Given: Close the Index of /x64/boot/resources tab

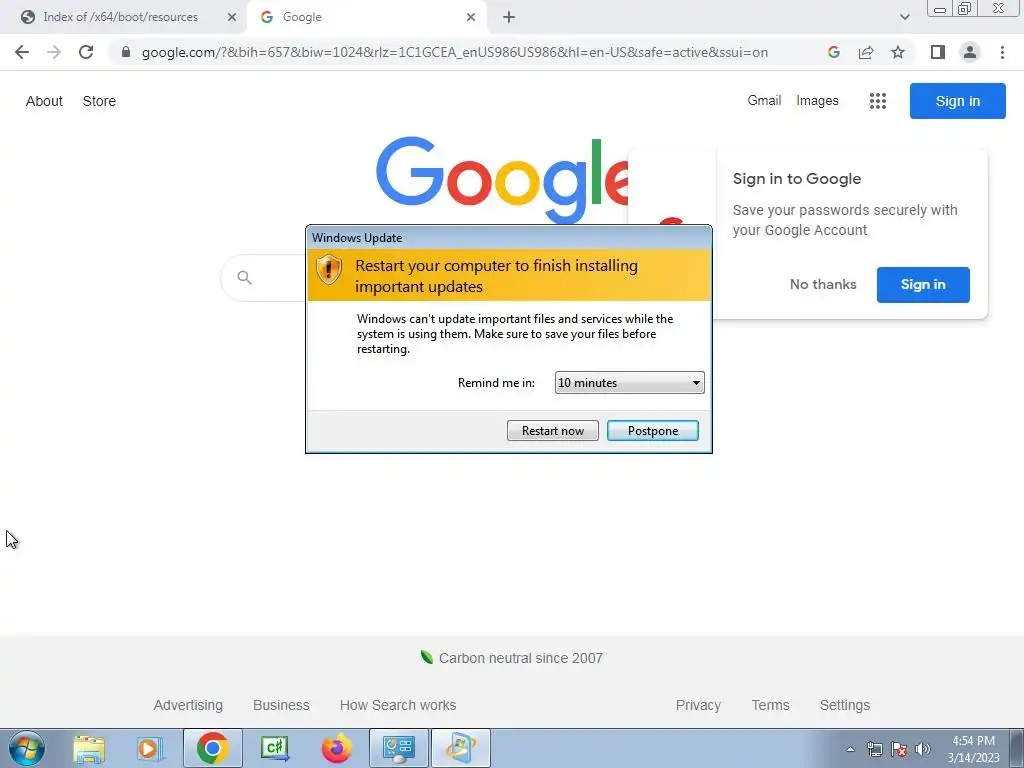Looking at the screenshot, I should (232, 17).
